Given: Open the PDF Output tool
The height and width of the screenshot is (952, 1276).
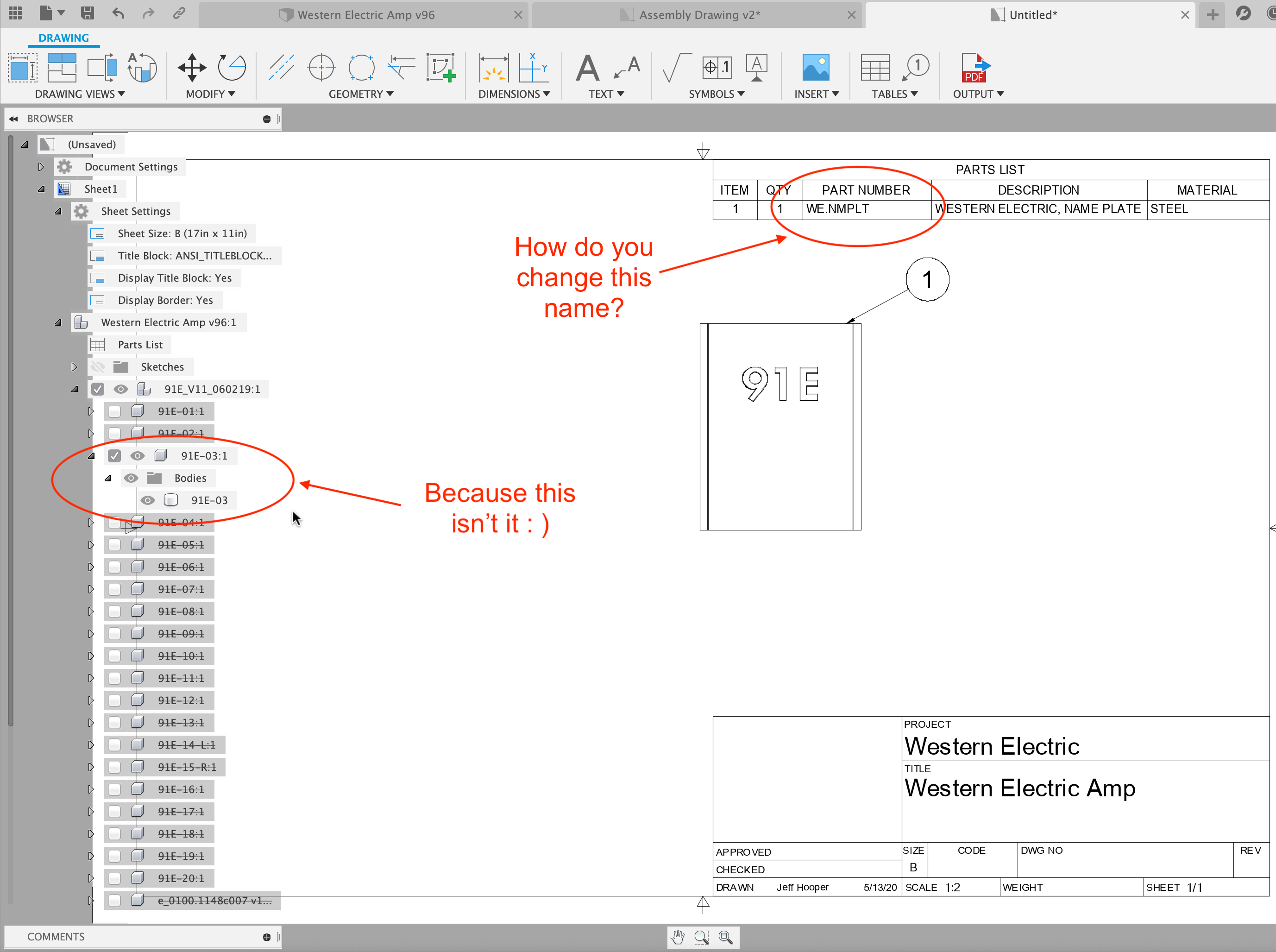Looking at the screenshot, I should (974, 69).
